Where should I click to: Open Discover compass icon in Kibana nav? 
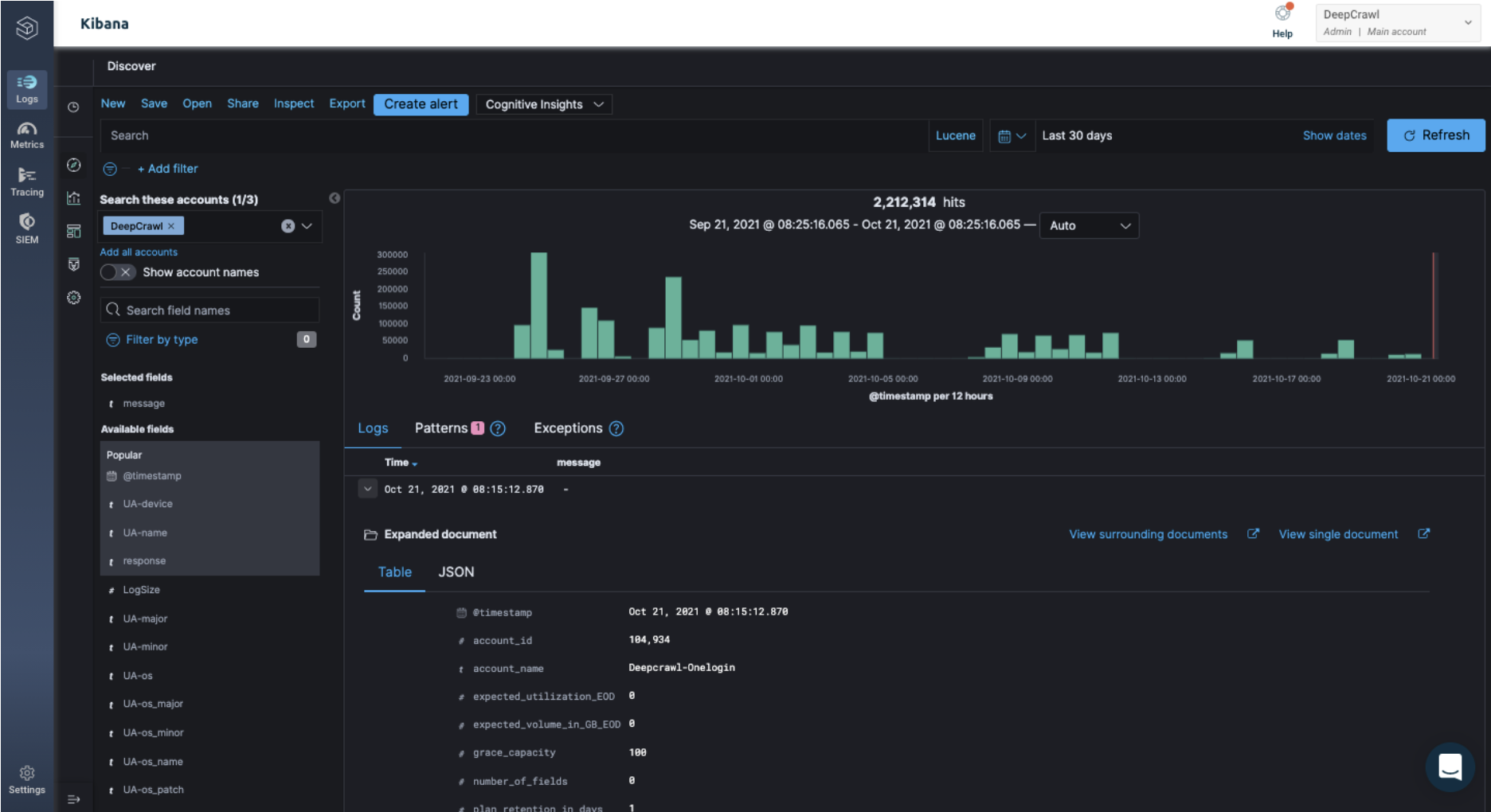74,165
